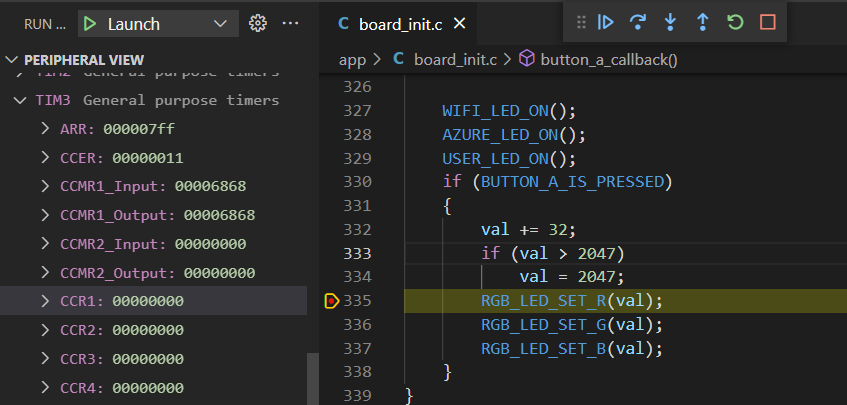Click the Step Out arrow icon
Viewport: 847px width, 405px height.
pyautogui.click(x=702, y=22)
